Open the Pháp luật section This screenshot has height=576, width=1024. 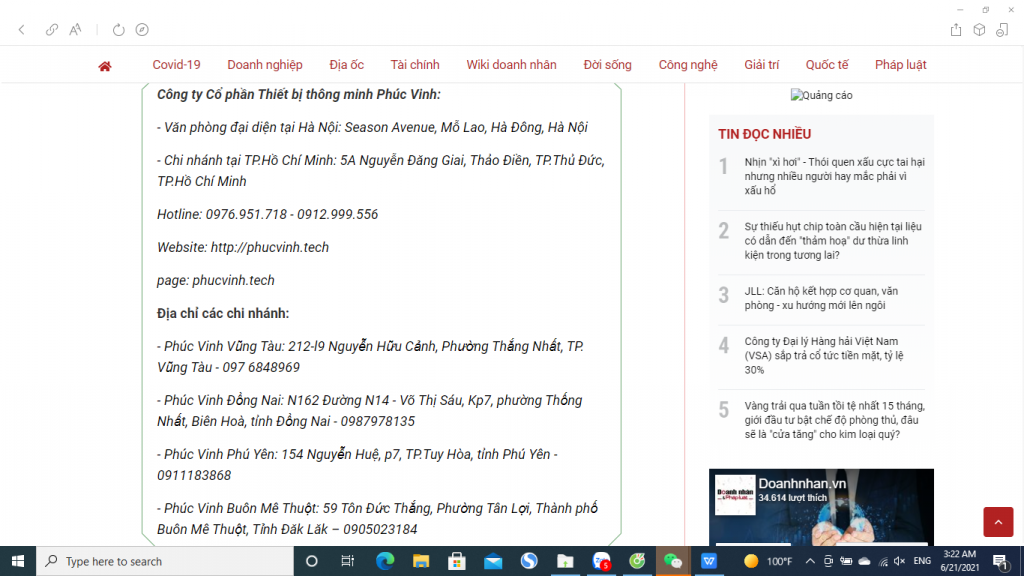[901, 65]
